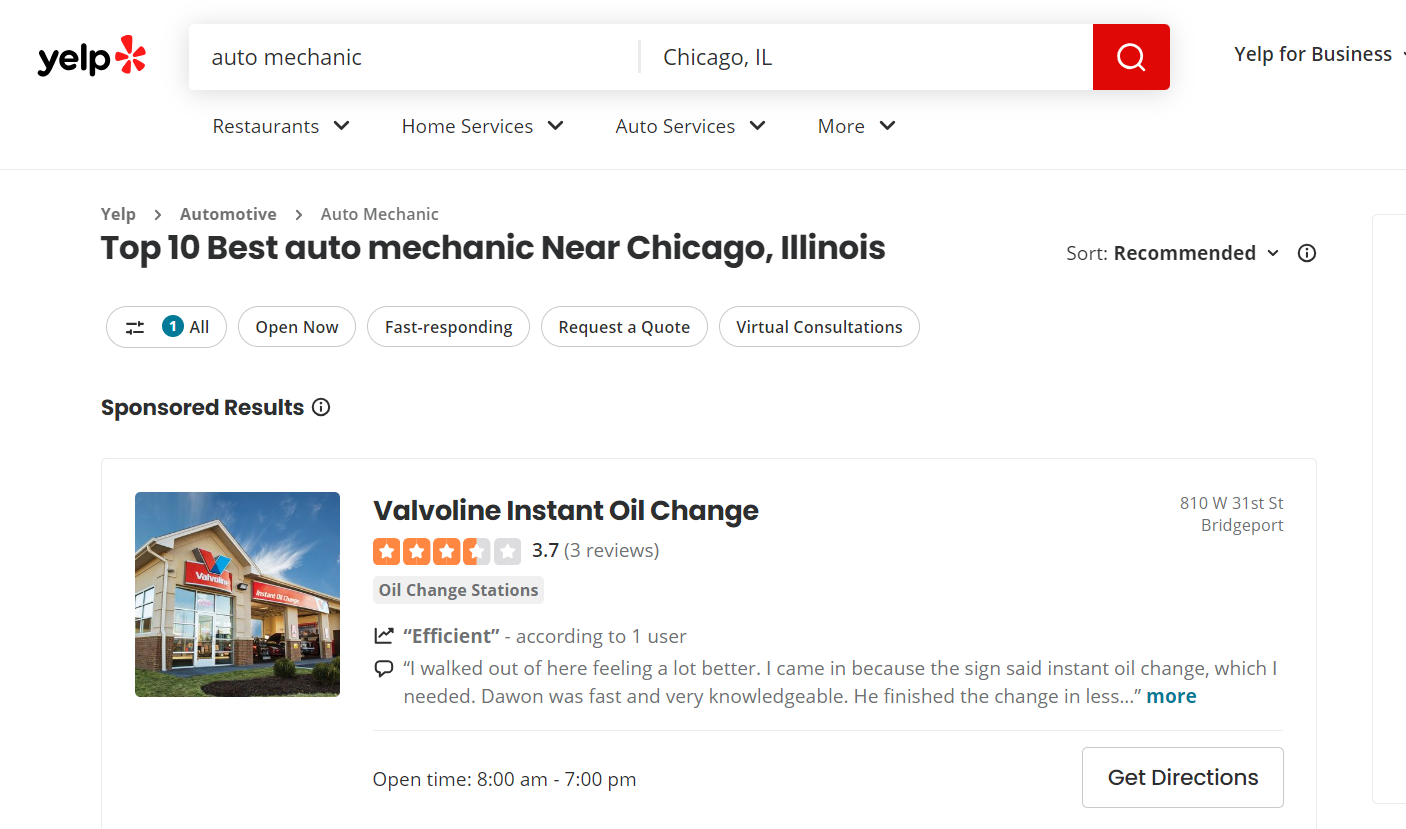Click the trending arrow icon beside Efficient

[383, 636]
